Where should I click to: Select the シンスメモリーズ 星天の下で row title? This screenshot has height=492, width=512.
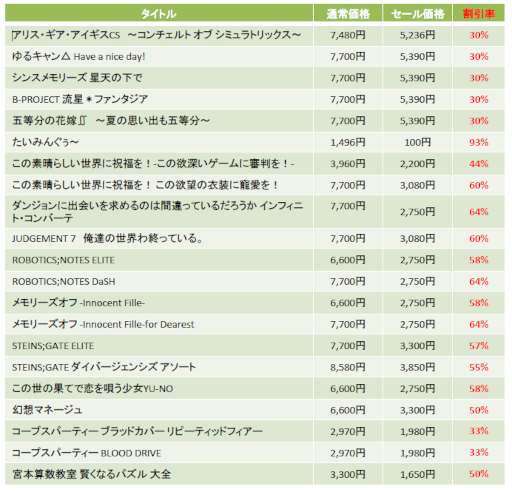(77, 78)
